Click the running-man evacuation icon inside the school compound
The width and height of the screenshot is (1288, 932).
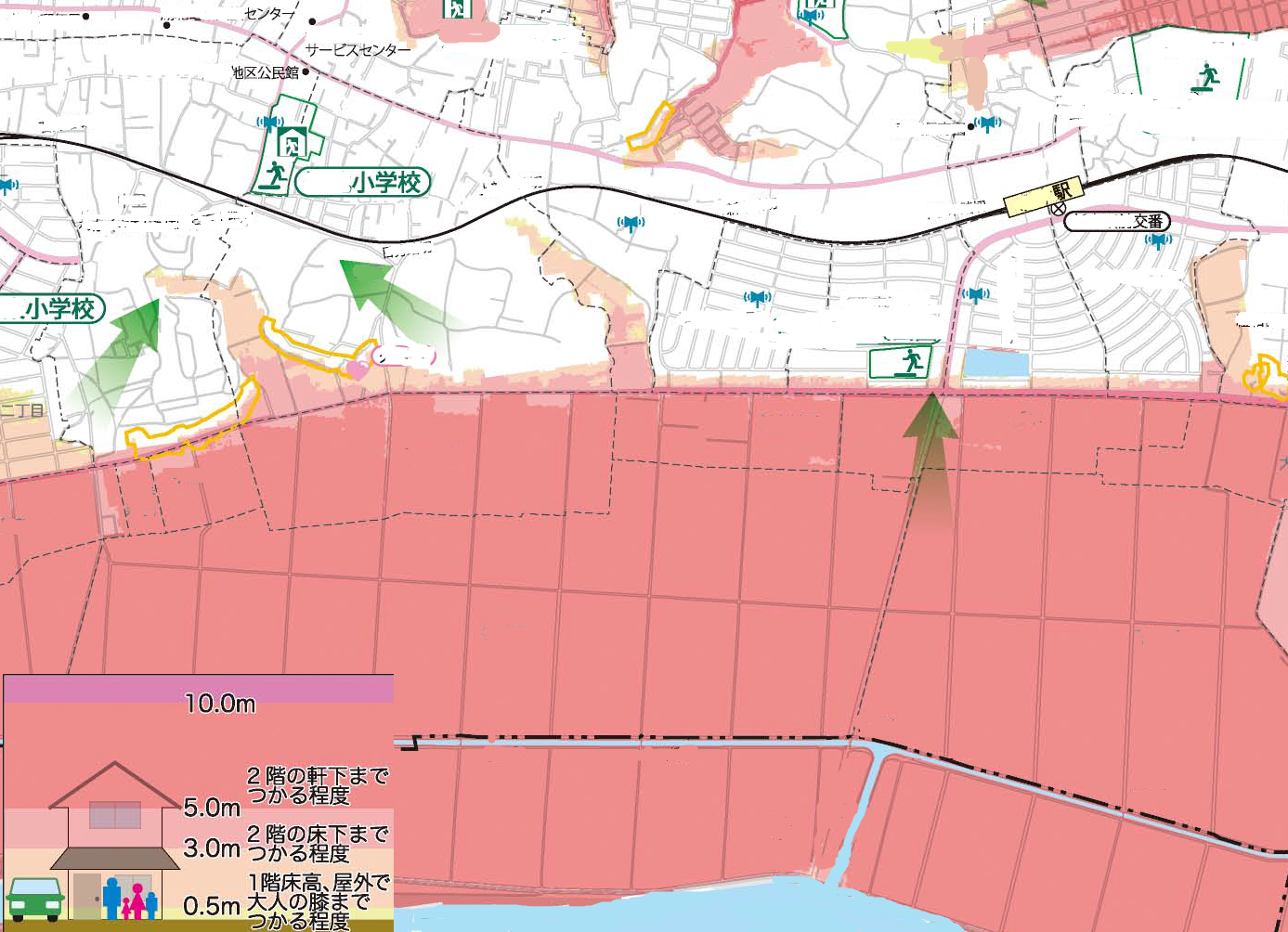275,175
